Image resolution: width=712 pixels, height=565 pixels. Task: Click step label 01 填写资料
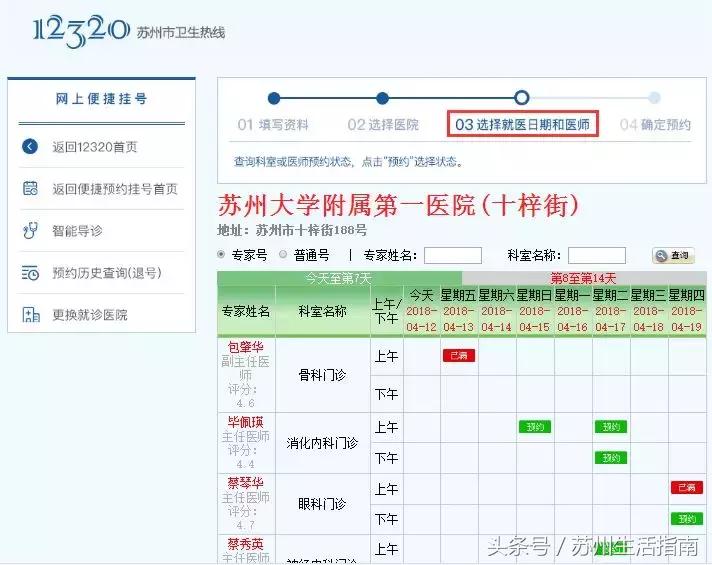273,124
